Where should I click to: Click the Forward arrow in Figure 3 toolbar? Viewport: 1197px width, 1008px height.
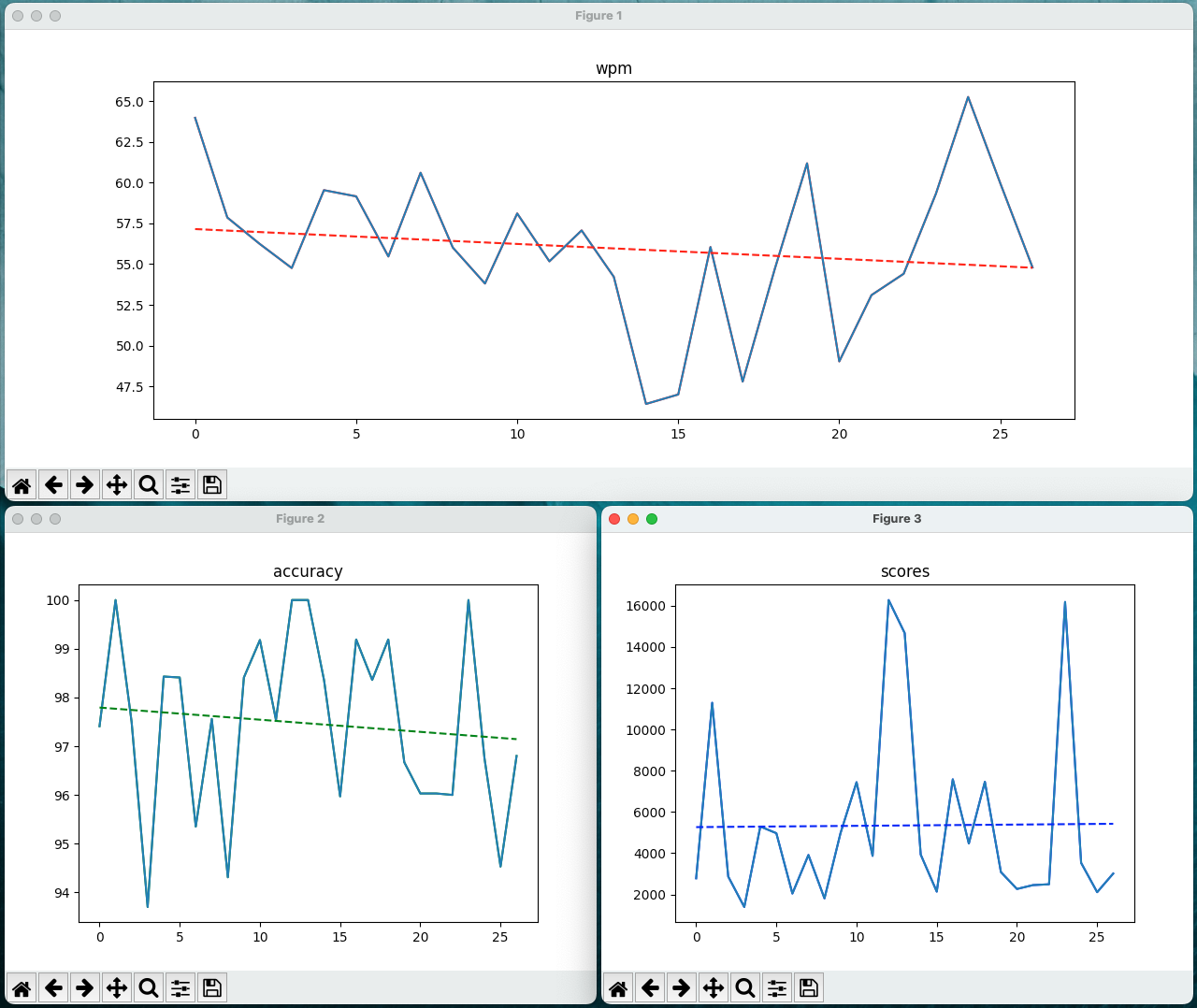click(x=682, y=987)
